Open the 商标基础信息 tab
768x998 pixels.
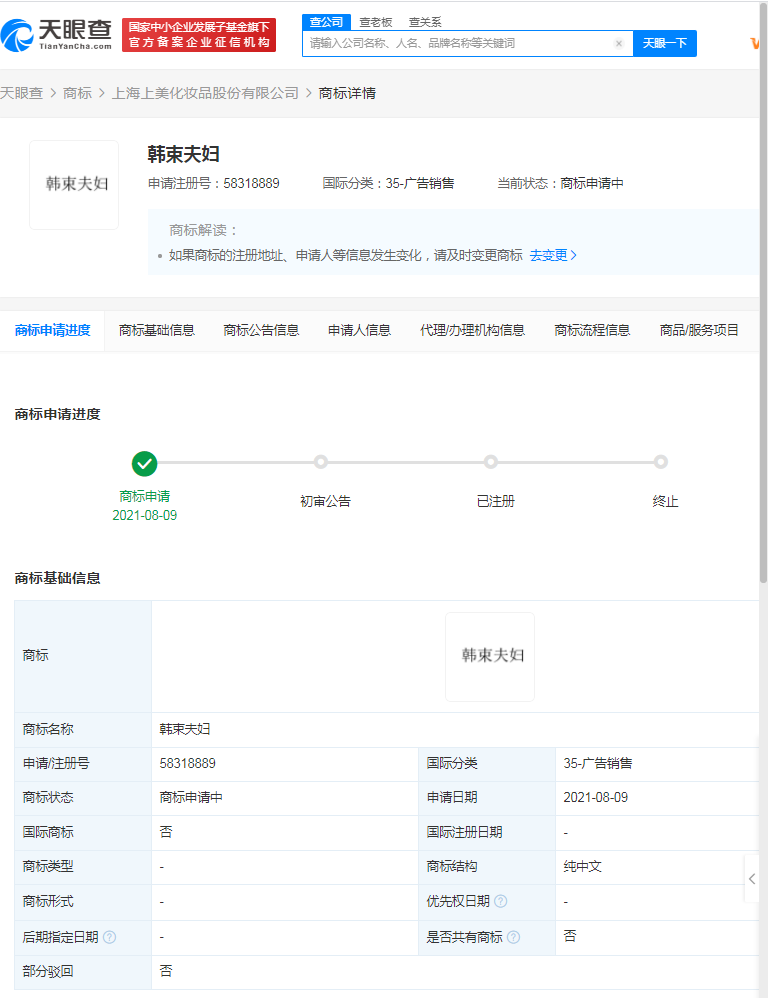tap(156, 330)
